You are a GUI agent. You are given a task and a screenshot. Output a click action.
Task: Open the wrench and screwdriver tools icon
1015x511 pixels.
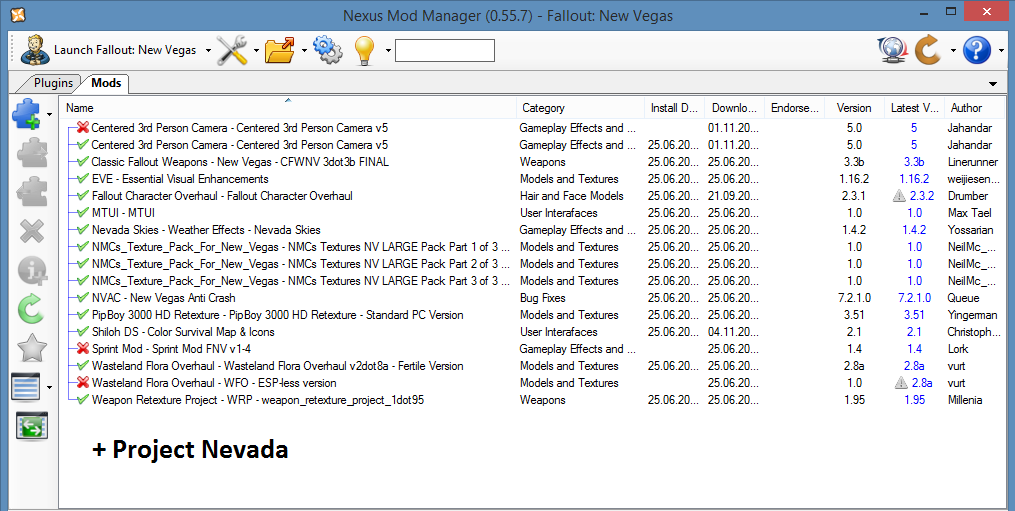[x=231, y=50]
